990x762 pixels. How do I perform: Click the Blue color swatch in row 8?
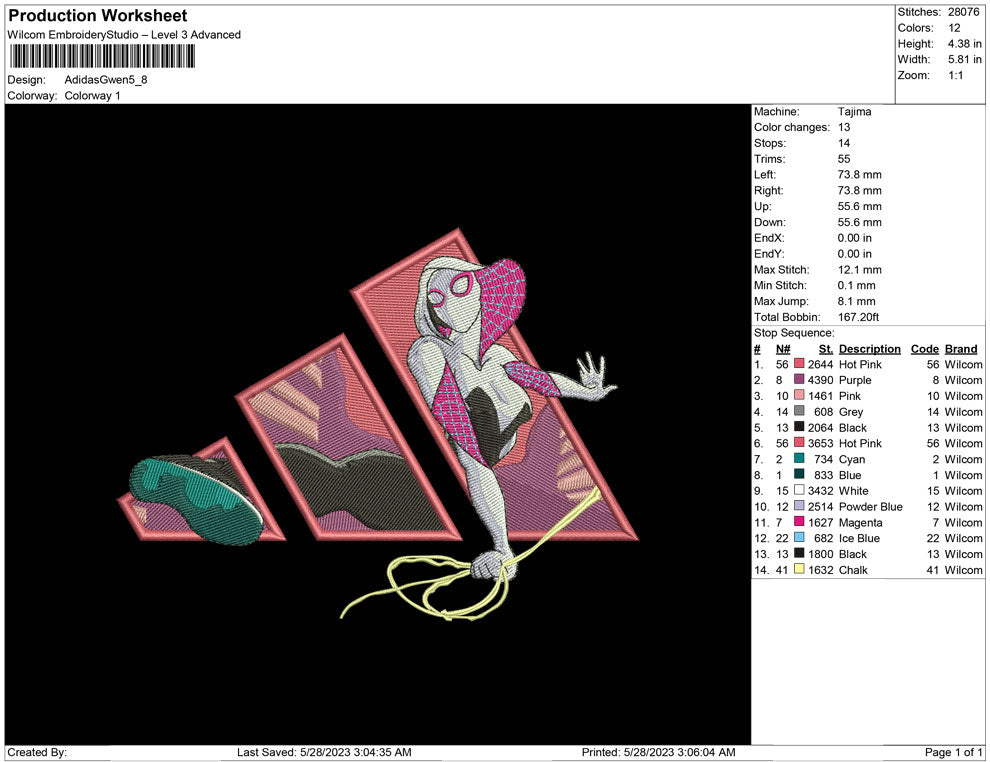click(x=799, y=474)
